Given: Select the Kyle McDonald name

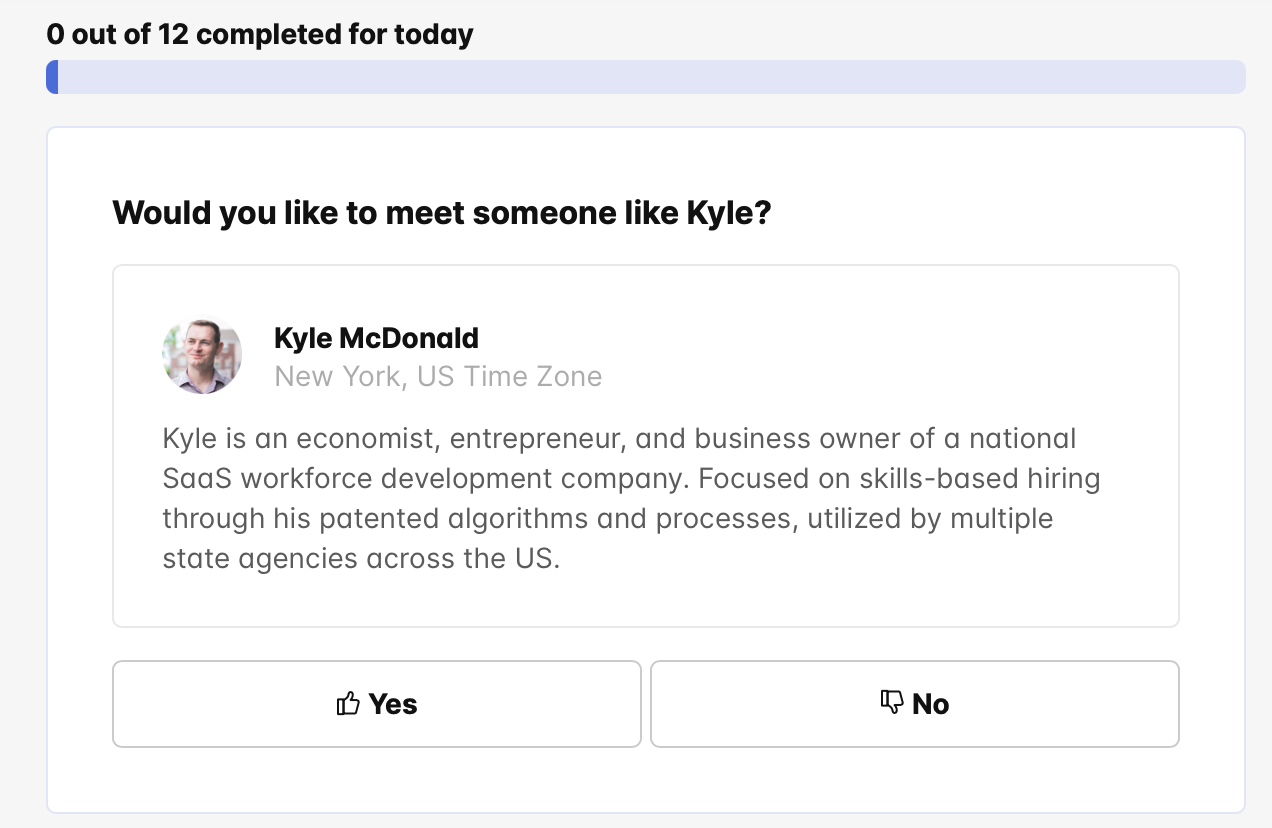Looking at the screenshot, I should 376,338.
